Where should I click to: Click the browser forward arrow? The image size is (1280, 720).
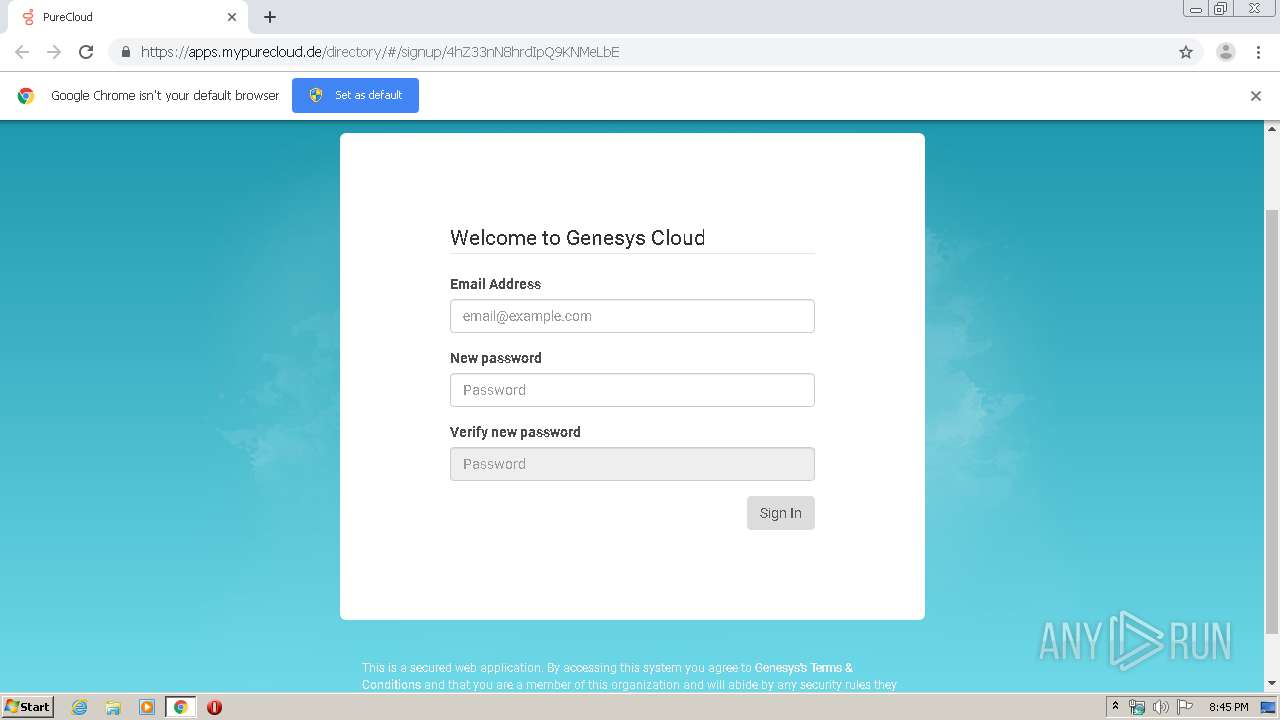point(54,52)
